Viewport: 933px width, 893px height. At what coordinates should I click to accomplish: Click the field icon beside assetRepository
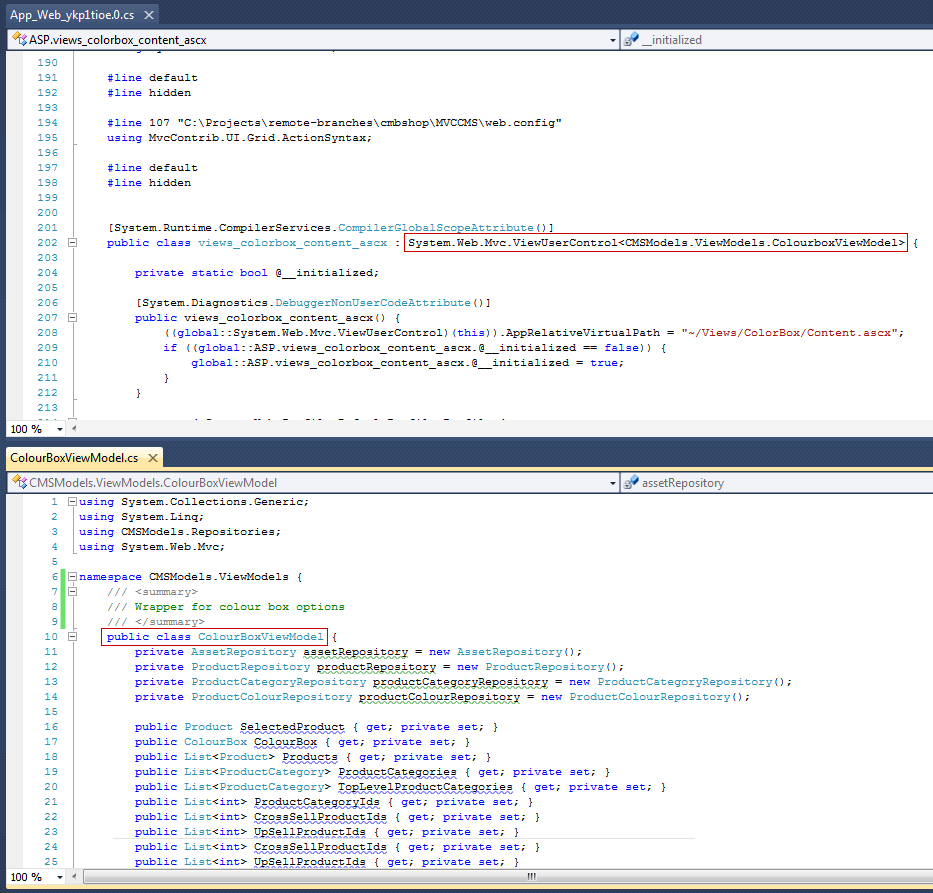pos(631,482)
